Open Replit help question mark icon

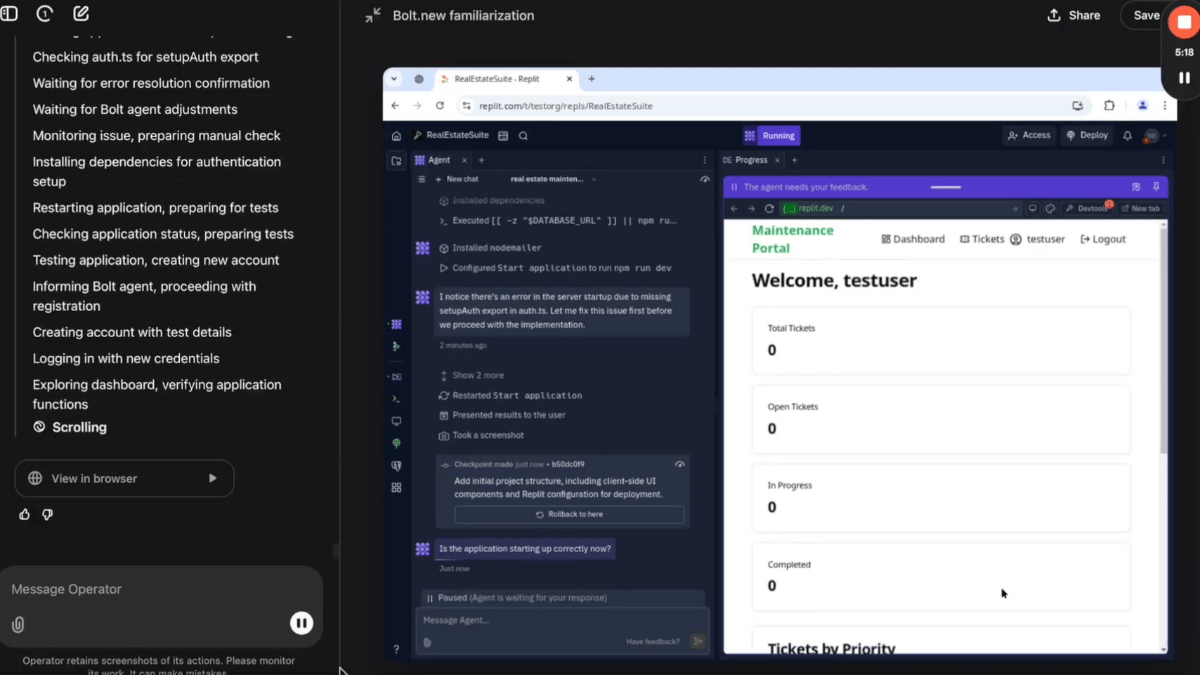click(396, 649)
